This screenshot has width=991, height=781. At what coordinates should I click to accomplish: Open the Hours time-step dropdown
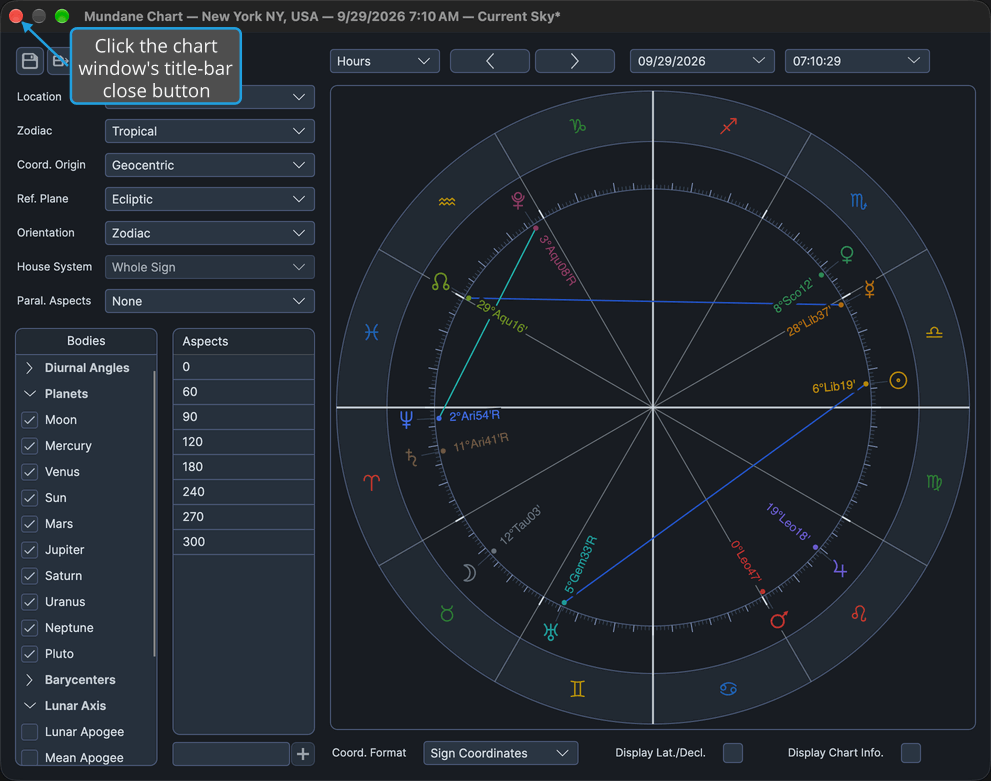[384, 61]
